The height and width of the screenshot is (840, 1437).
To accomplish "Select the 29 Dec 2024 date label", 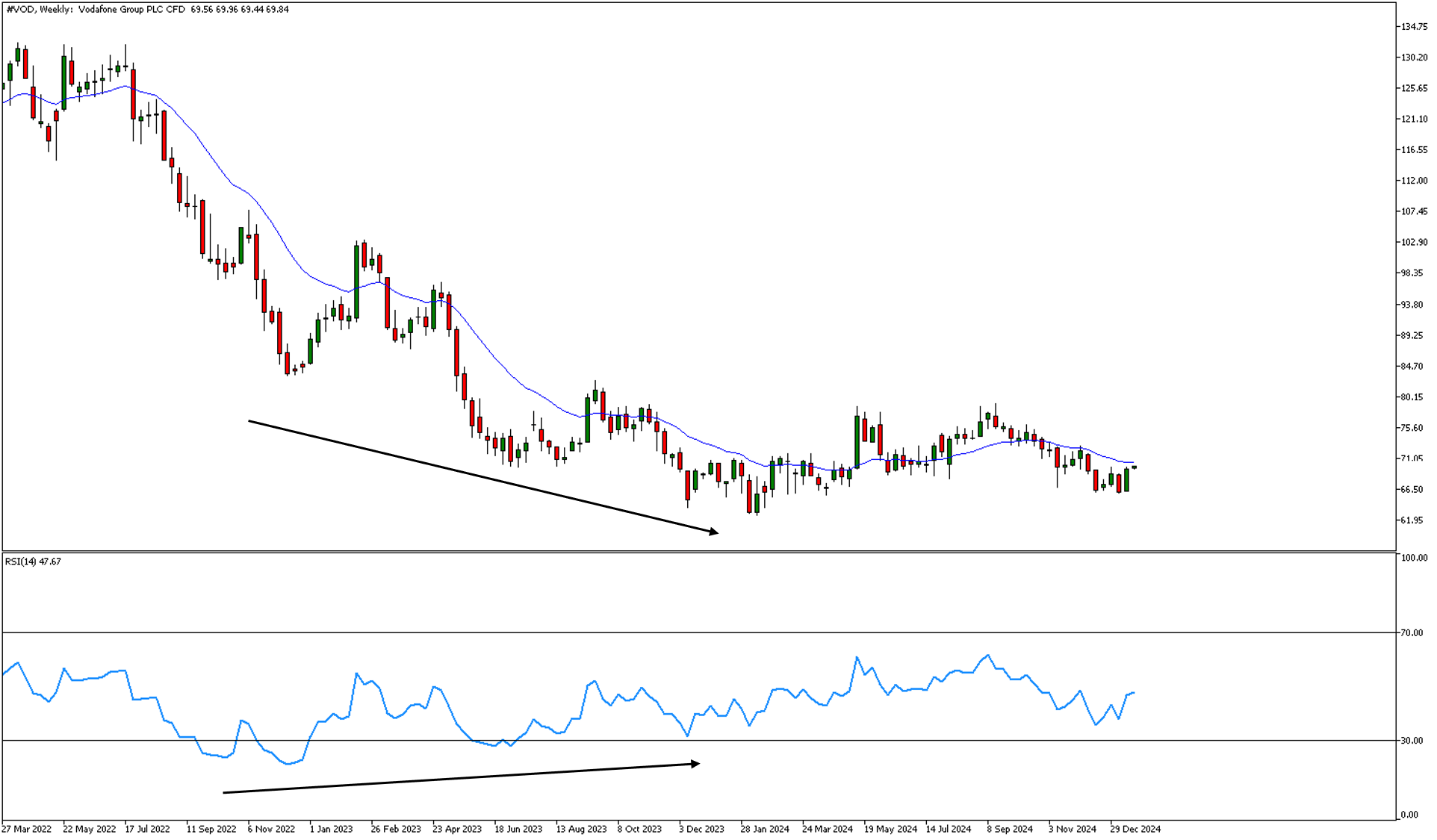I will [x=1135, y=830].
